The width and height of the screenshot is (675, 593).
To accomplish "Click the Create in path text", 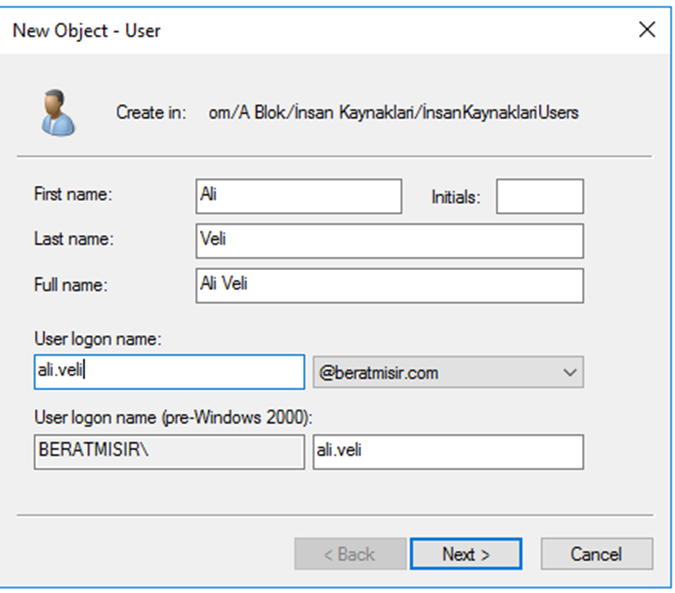I will pyautogui.click(x=391, y=113).
